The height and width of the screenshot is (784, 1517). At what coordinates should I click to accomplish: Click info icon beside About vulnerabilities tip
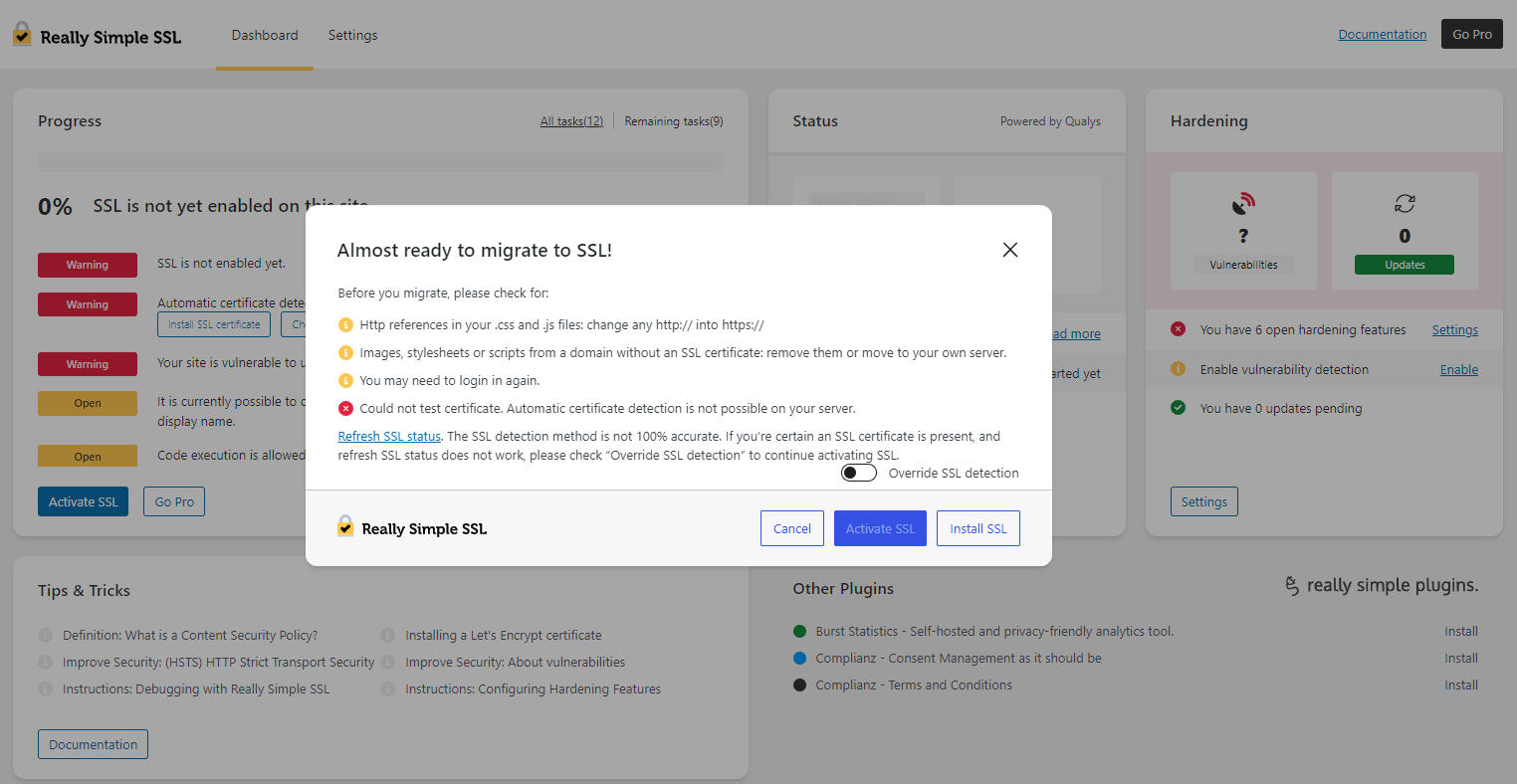[388, 662]
